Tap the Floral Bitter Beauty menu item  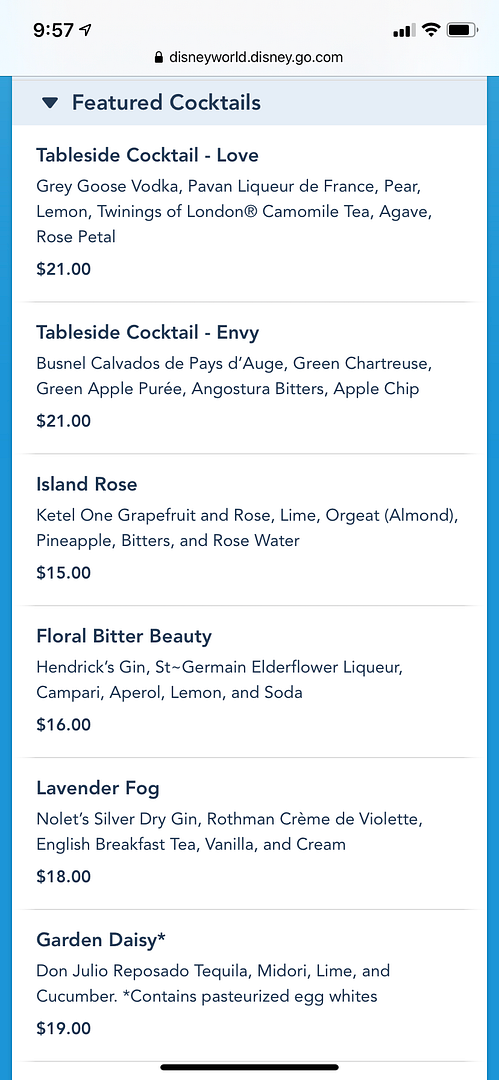click(250, 682)
